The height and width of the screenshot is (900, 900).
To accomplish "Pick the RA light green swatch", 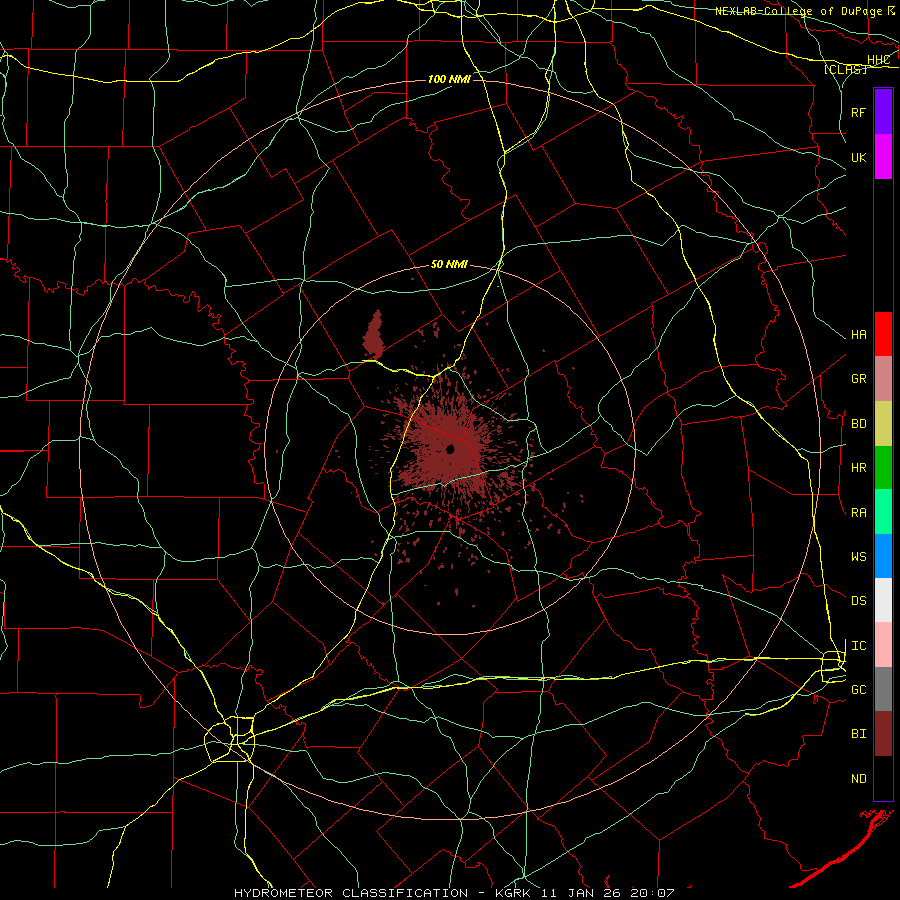I will click(x=883, y=512).
